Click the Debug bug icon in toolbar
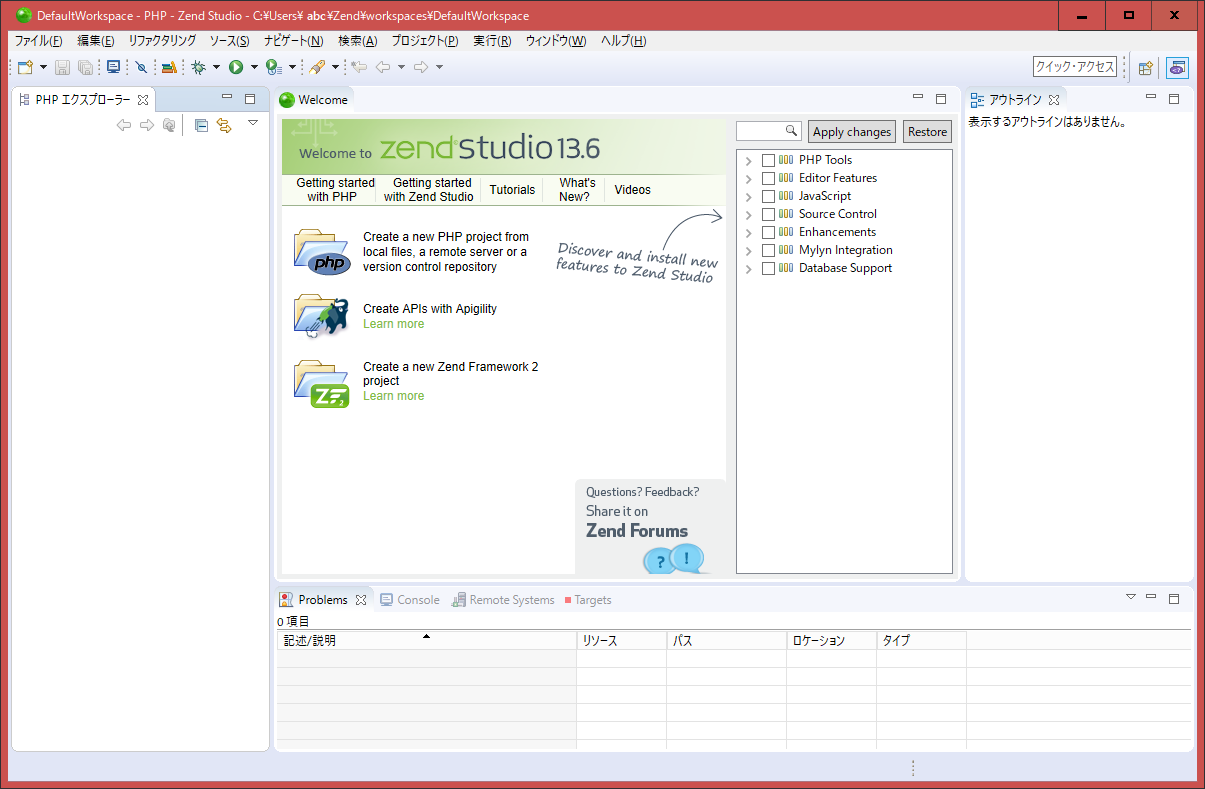Screen dimensions: 1205x789 [199, 67]
